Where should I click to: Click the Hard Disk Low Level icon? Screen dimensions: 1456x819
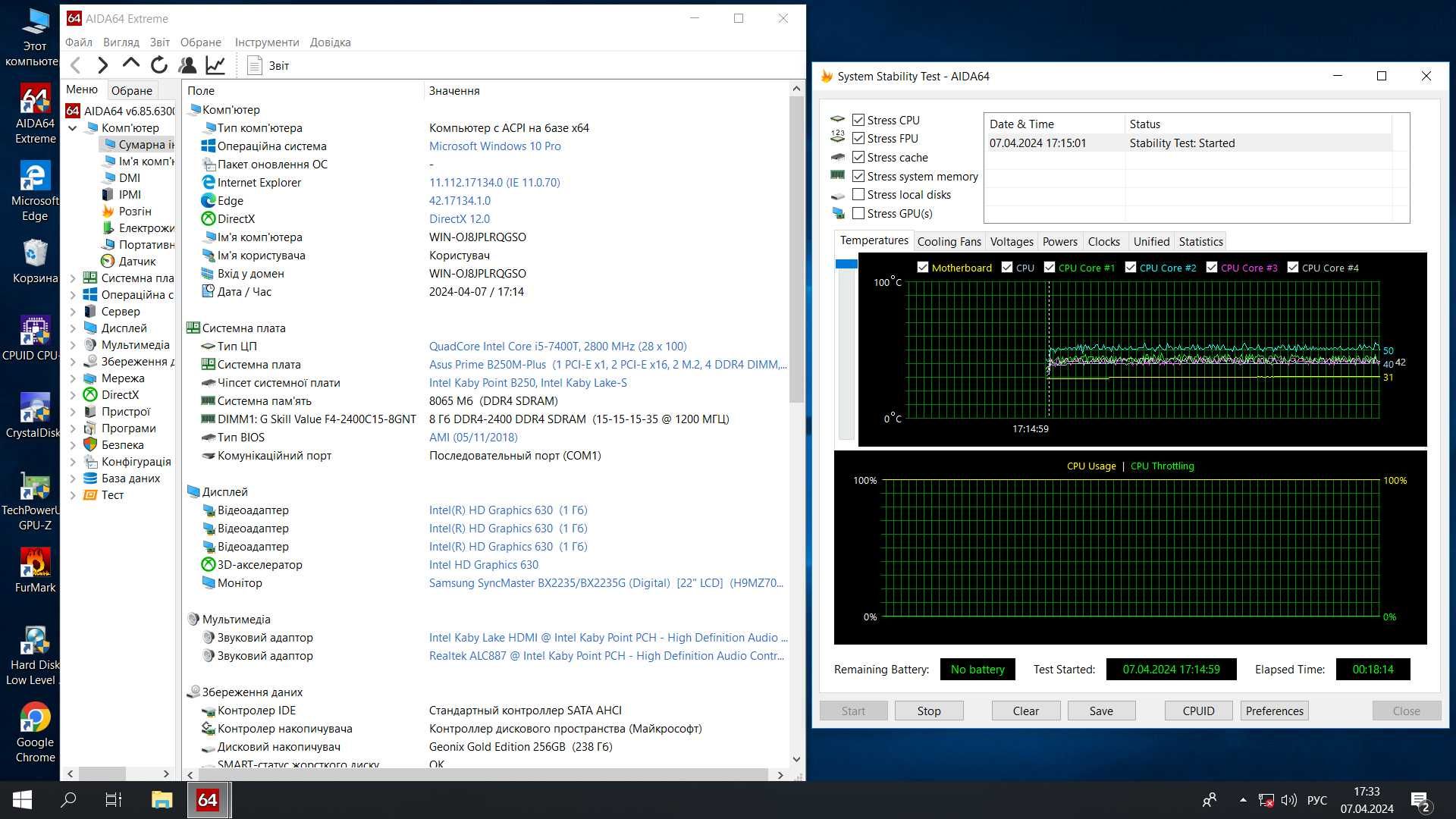[x=33, y=641]
